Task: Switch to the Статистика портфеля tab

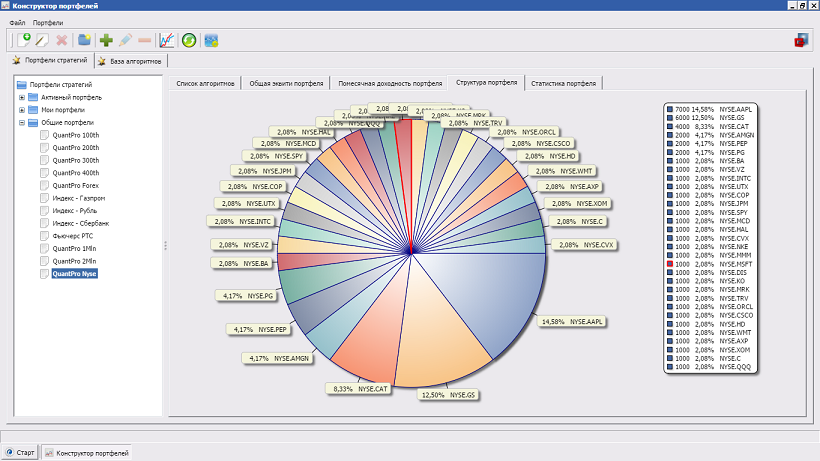Action: (x=565, y=83)
